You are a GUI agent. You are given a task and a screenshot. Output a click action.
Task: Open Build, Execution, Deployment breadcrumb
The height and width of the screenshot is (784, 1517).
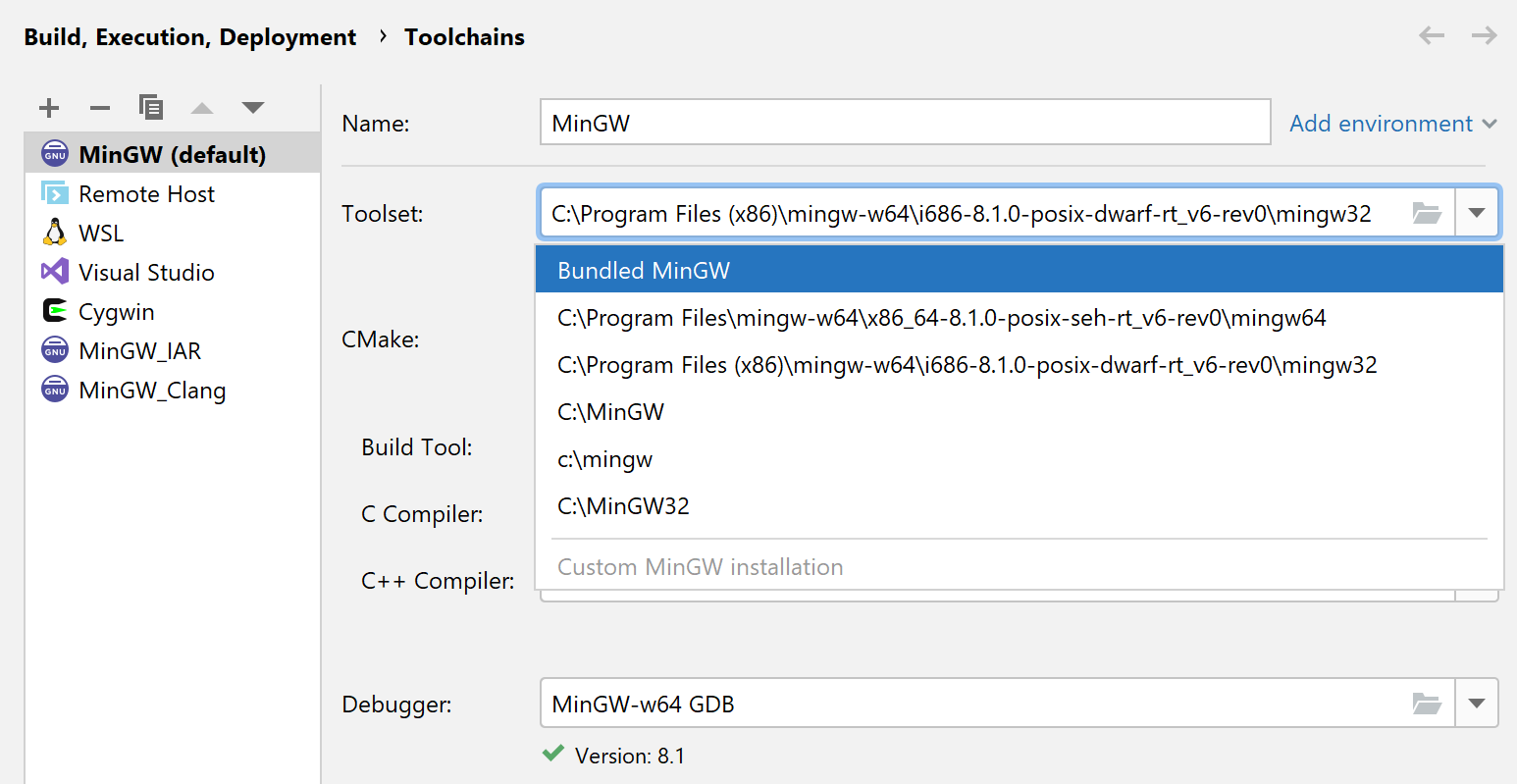tap(190, 37)
